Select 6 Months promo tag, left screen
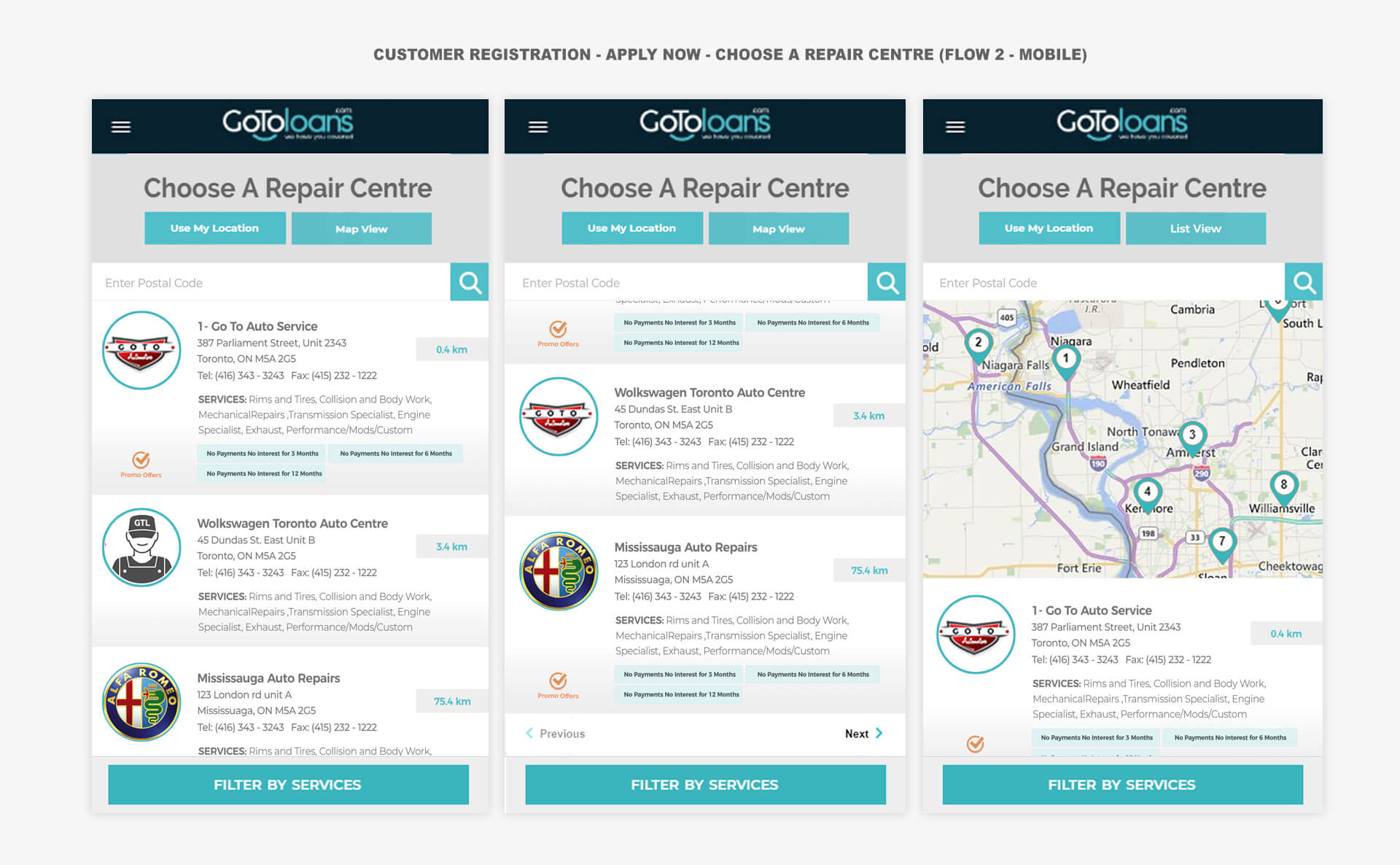This screenshot has width=1400, height=865. pyautogui.click(x=396, y=454)
